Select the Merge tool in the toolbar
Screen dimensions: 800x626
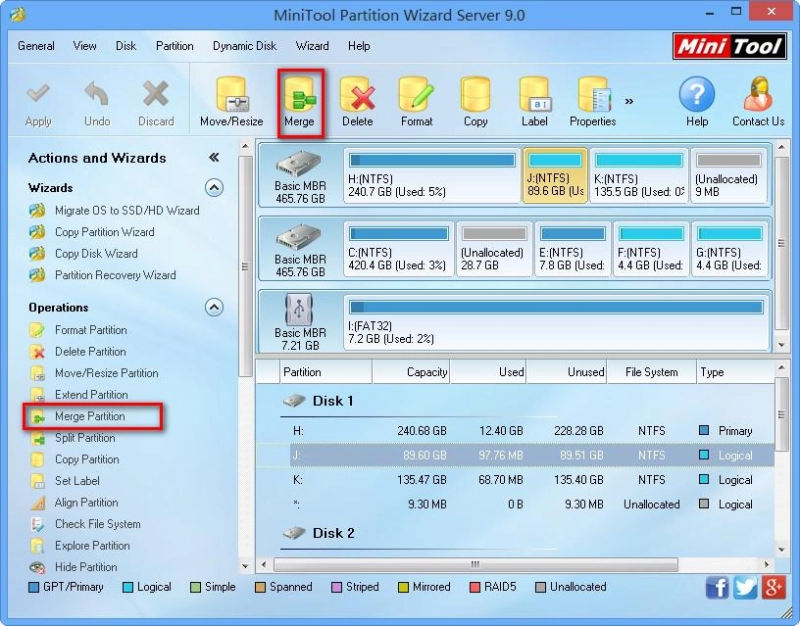299,97
